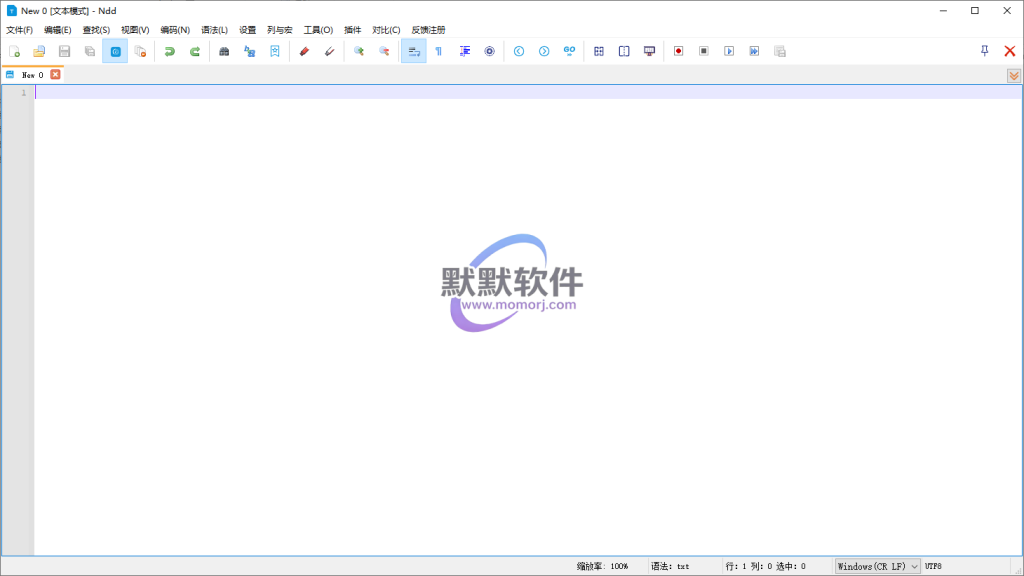Click the start macro recording icon
The image size is (1024, 576).
pos(678,51)
